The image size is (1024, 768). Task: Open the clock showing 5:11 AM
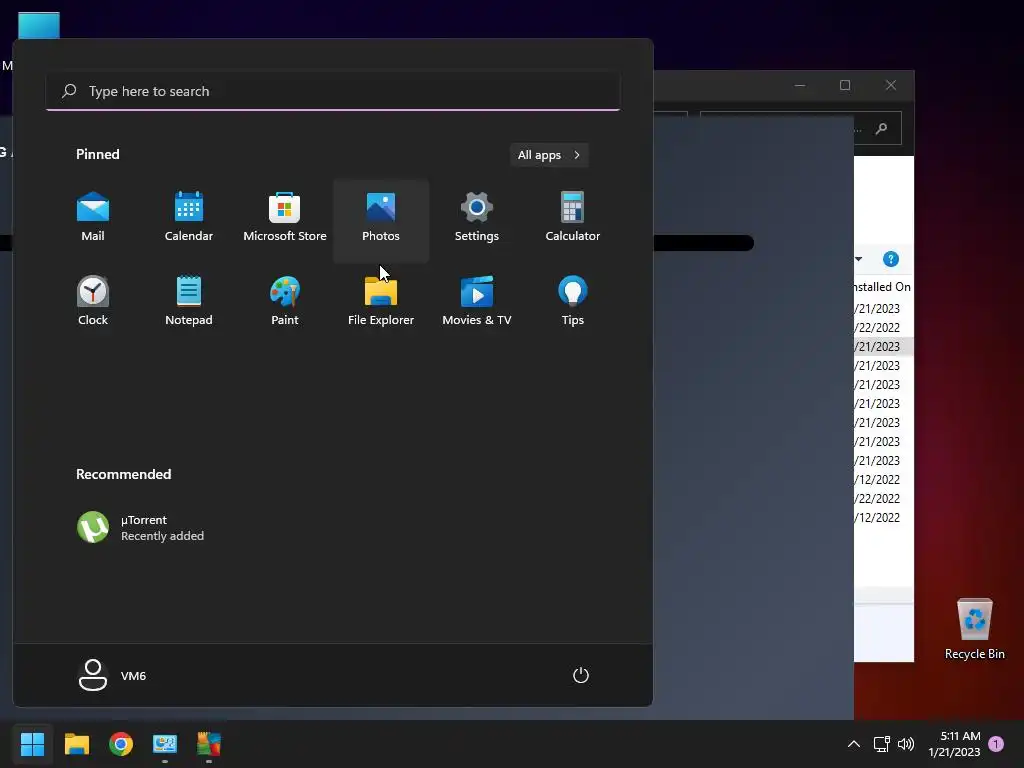(954, 744)
